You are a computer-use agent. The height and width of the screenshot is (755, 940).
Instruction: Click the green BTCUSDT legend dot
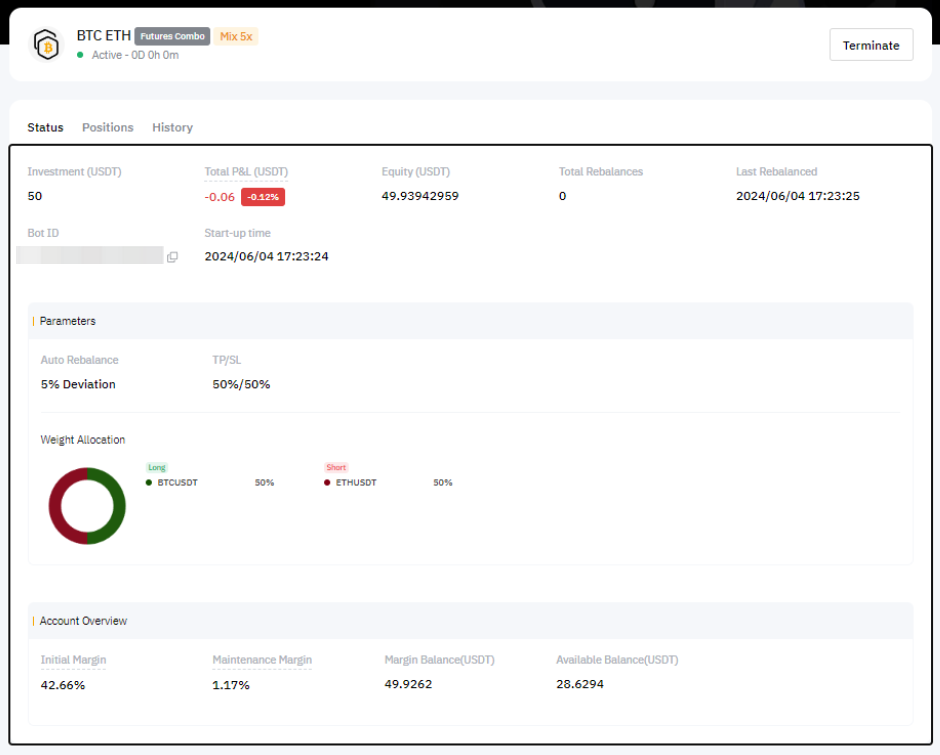[x=149, y=482]
